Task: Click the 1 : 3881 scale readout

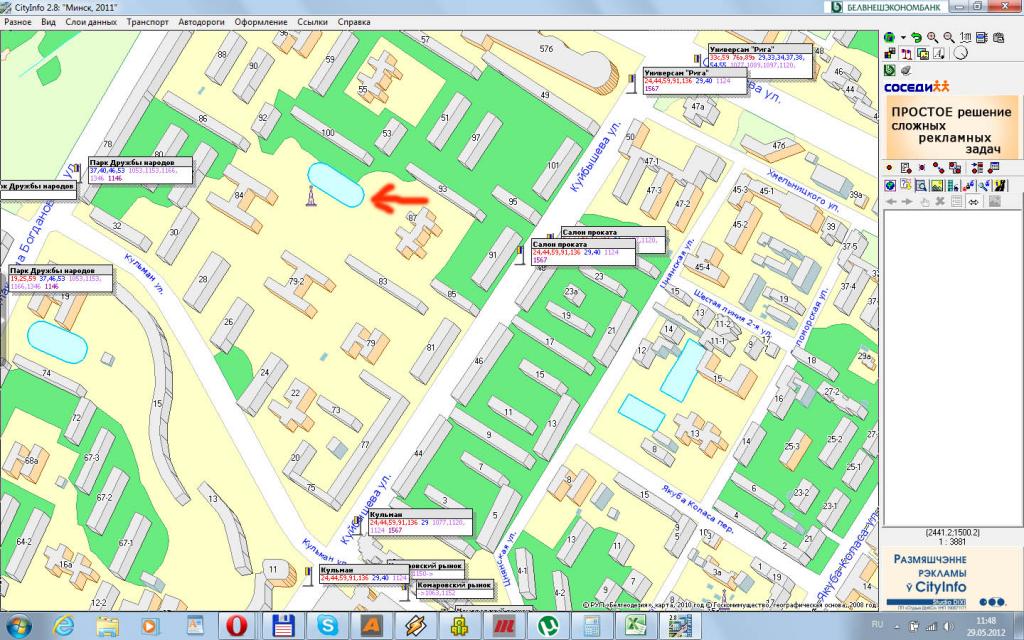Action: pyautogui.click(x=953, y=541)
